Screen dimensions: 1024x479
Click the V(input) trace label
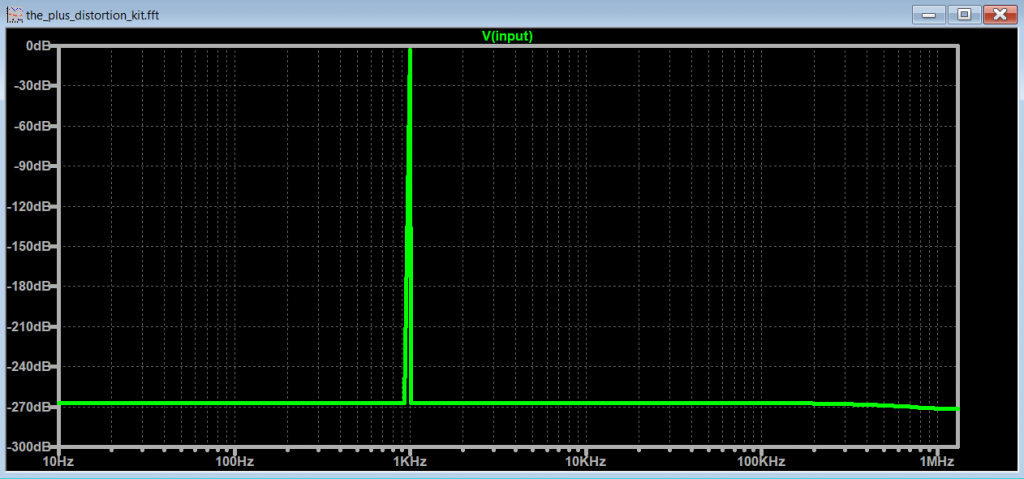tap(507, 36)
